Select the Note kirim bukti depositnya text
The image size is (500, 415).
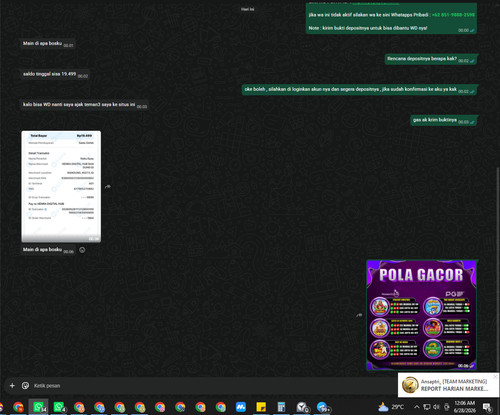[368, 28]
